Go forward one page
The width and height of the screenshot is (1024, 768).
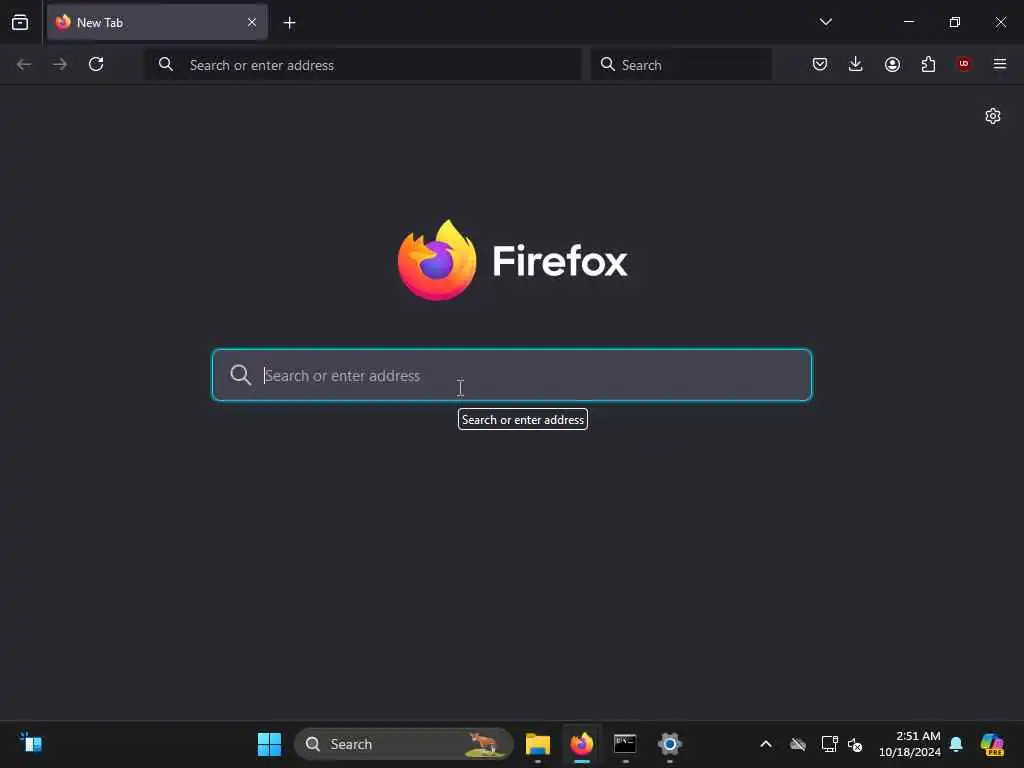pyautogui.click(x=60, y=64)
